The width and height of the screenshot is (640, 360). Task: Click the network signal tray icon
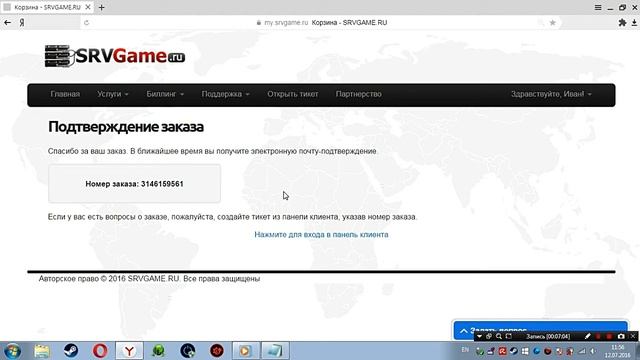coord(582,351)
